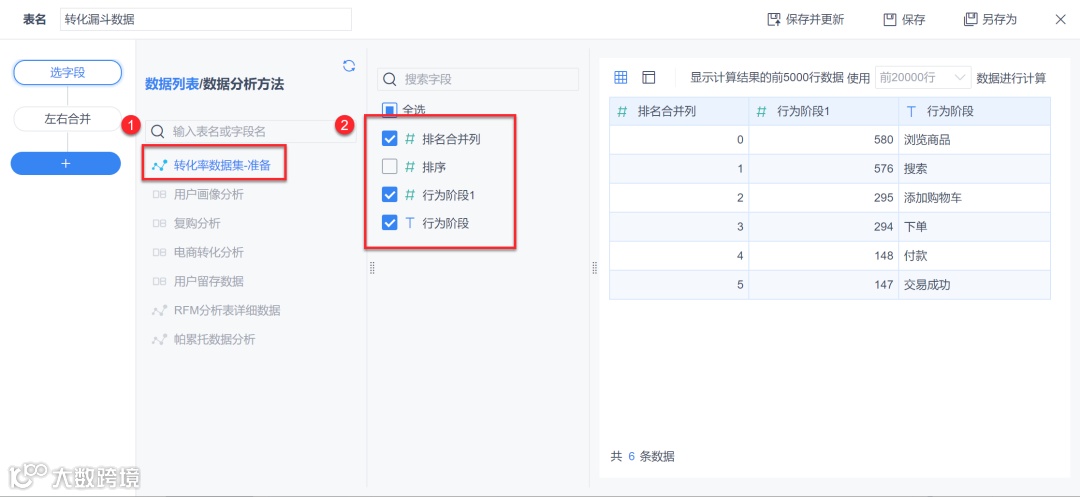
Task: Click magnifier icon in field search box
Action: click(x=389, y=79)
